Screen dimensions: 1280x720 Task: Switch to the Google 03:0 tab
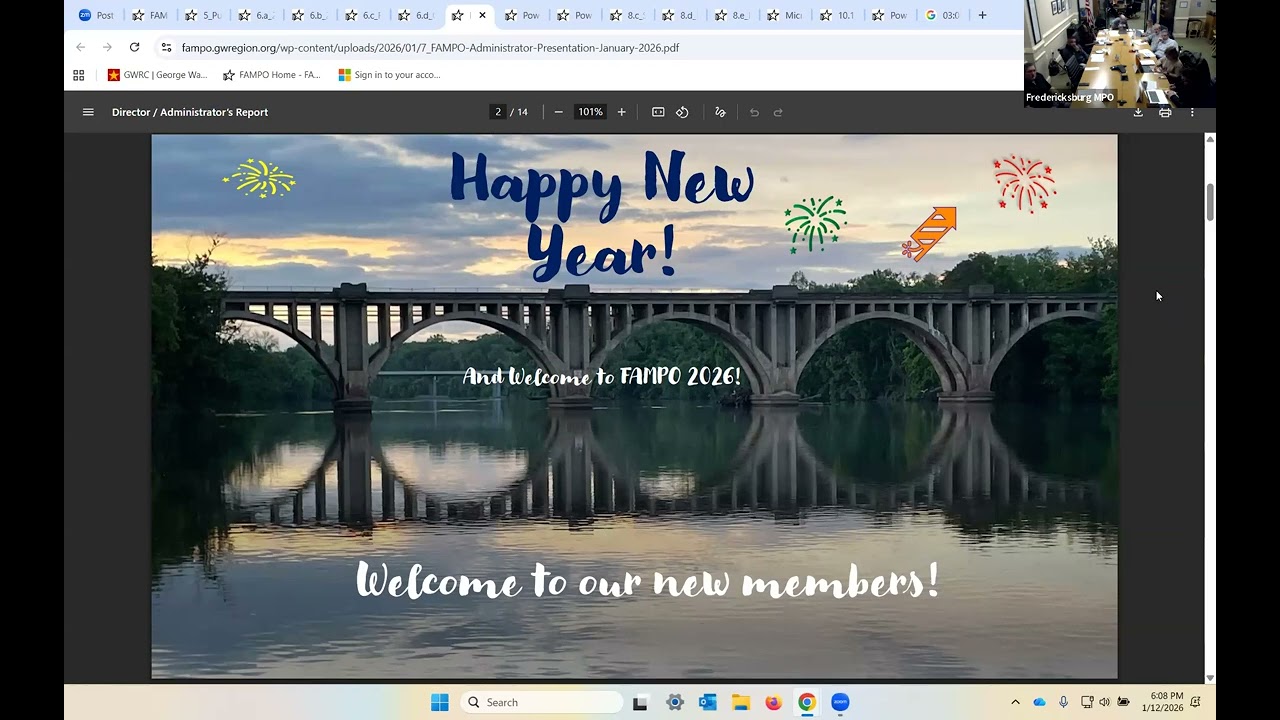943,15
